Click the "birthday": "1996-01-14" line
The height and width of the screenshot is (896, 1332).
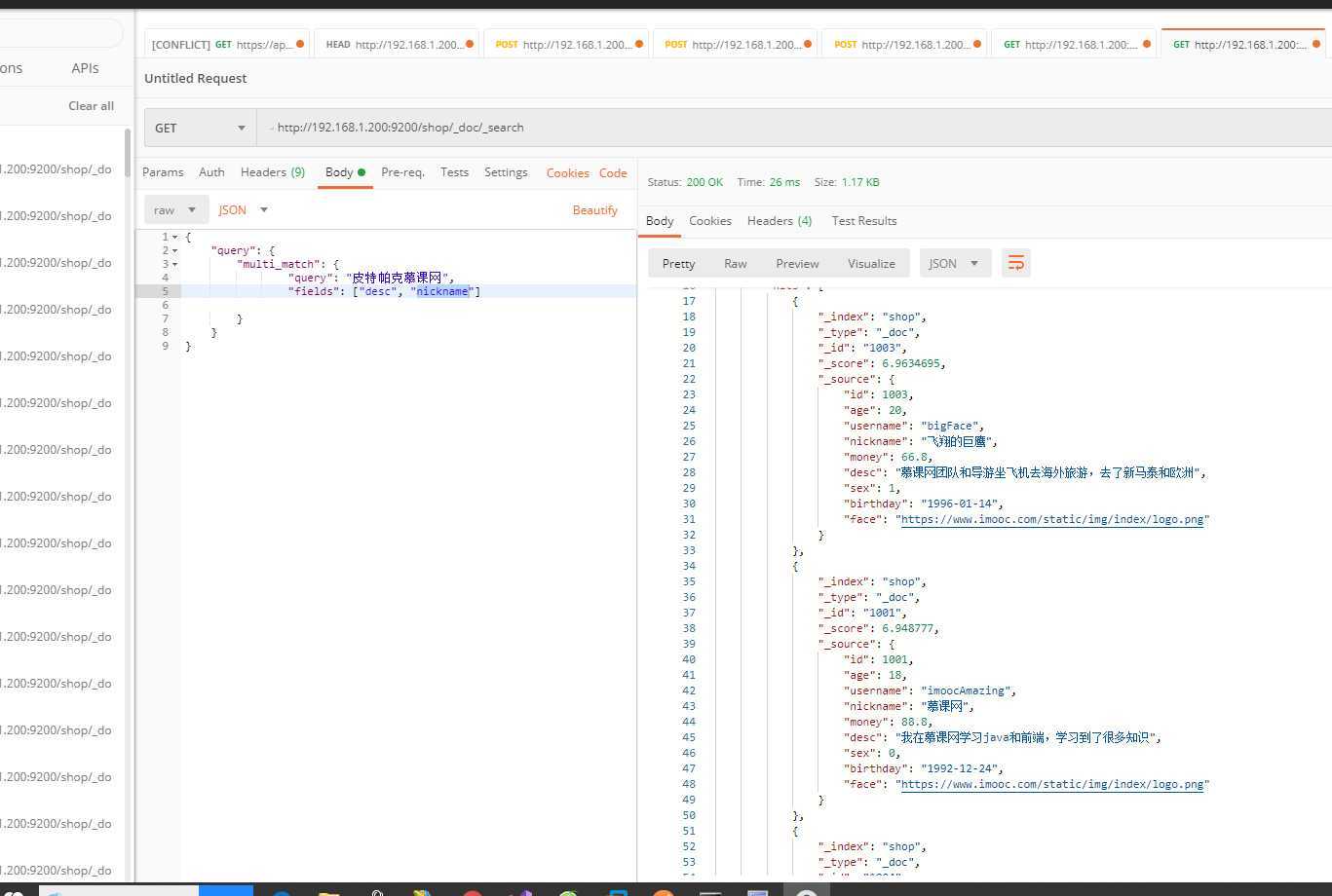924,504
